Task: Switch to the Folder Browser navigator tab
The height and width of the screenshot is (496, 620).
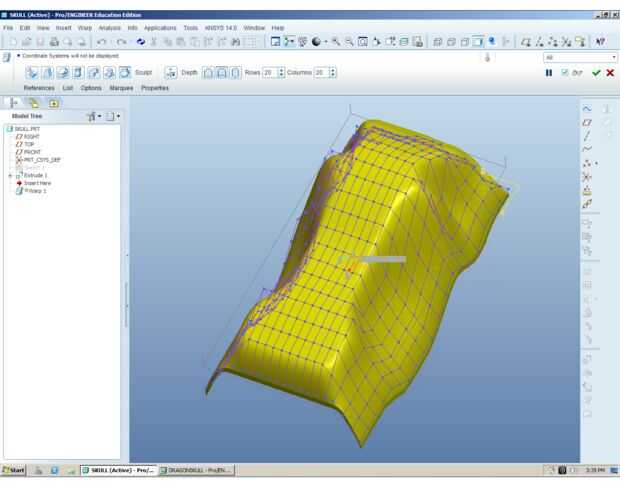Action: click(x=34, y=103)
